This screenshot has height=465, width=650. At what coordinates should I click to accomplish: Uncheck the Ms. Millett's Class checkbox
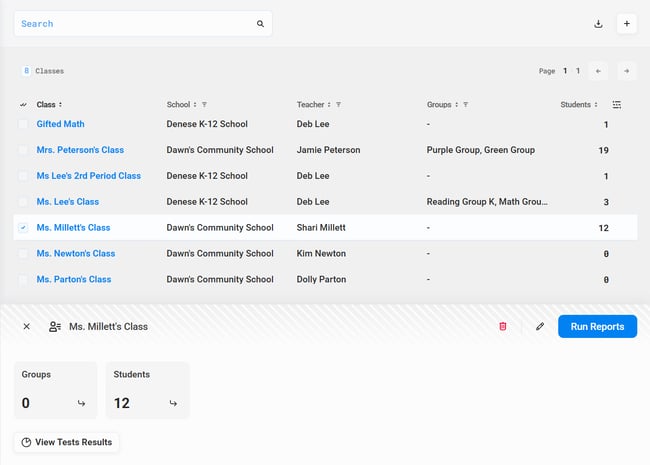click(23, 228)
